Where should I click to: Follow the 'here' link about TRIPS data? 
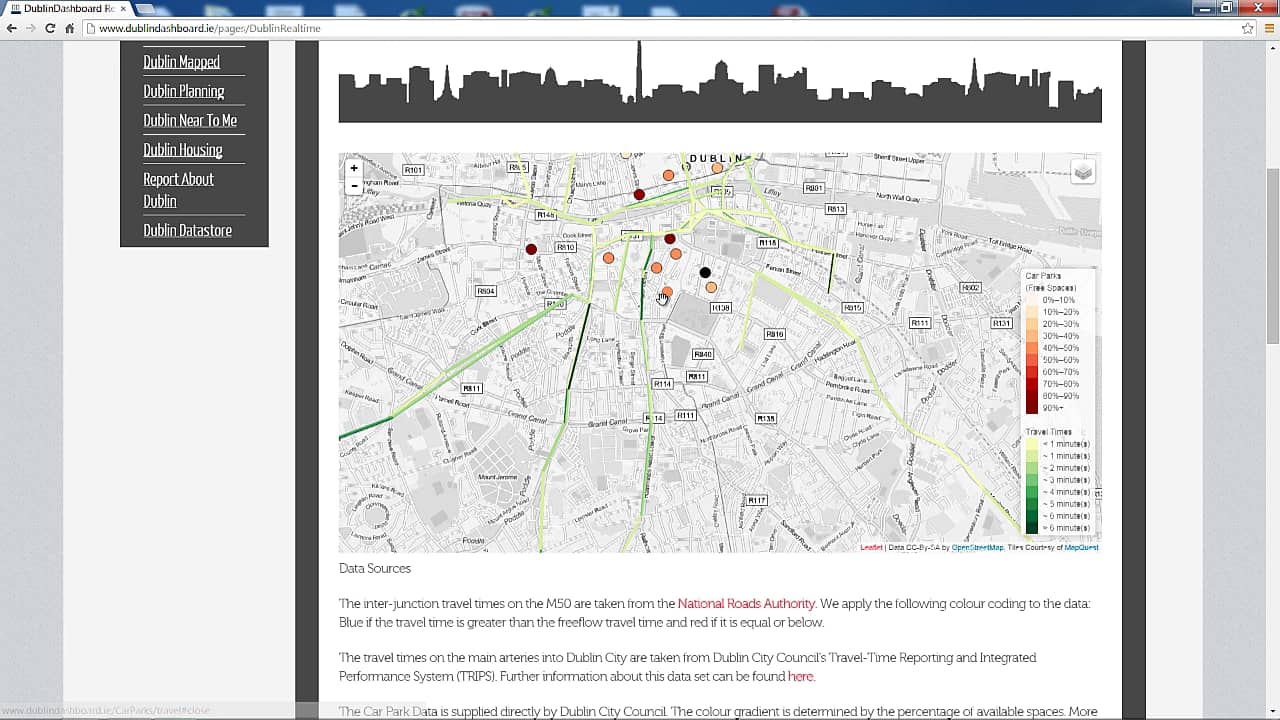[x=800, y=677]
